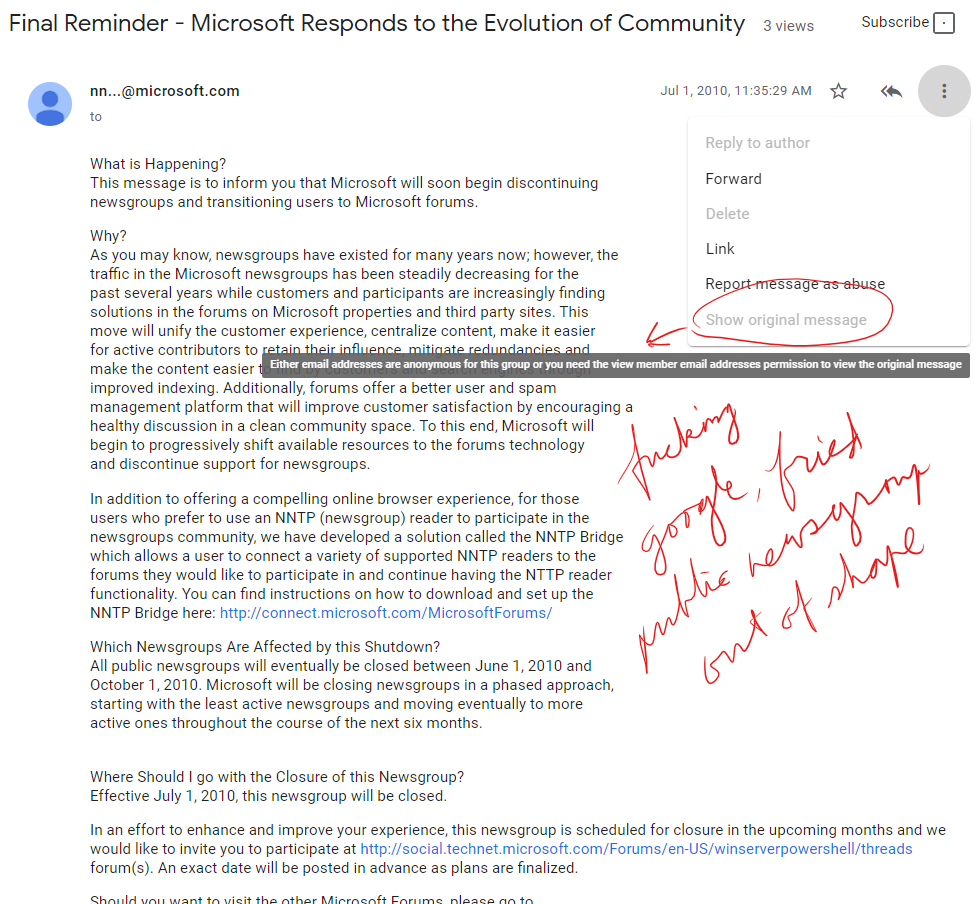This screenshot has width=975, height=904.
Task: Click the 3 views counter
Action: point(788,26)
